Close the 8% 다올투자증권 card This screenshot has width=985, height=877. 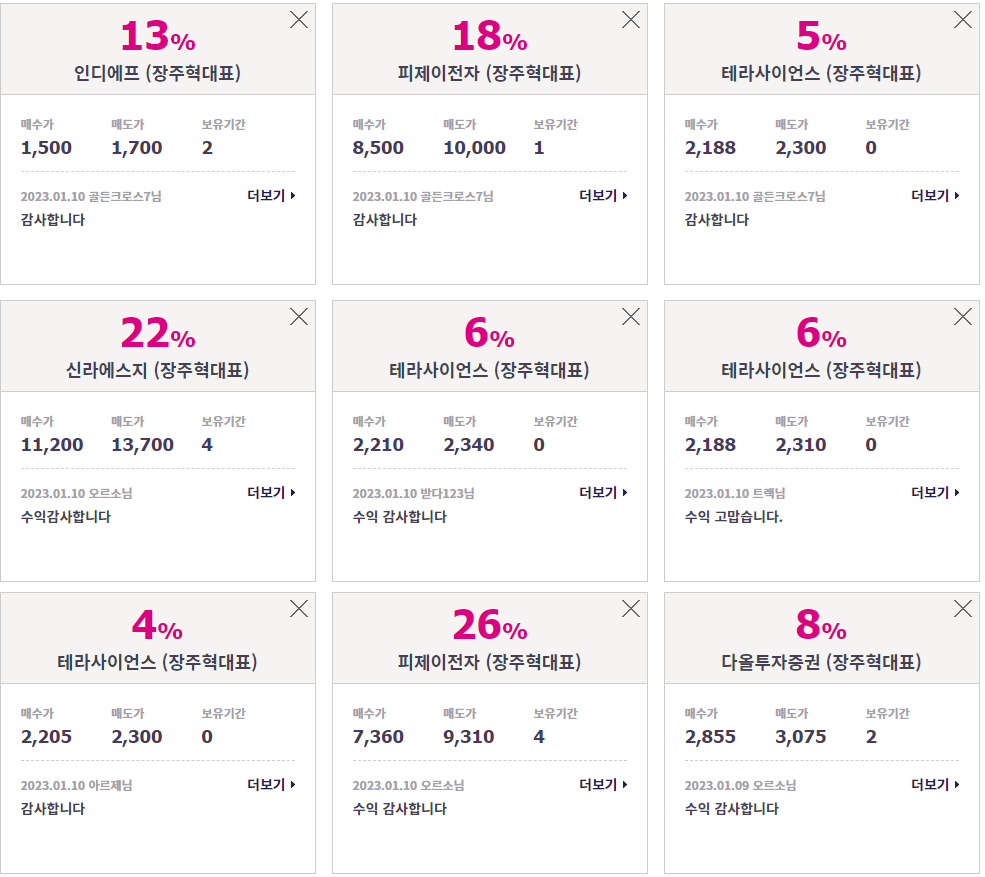pyautogui.click(x=963, y=609)
